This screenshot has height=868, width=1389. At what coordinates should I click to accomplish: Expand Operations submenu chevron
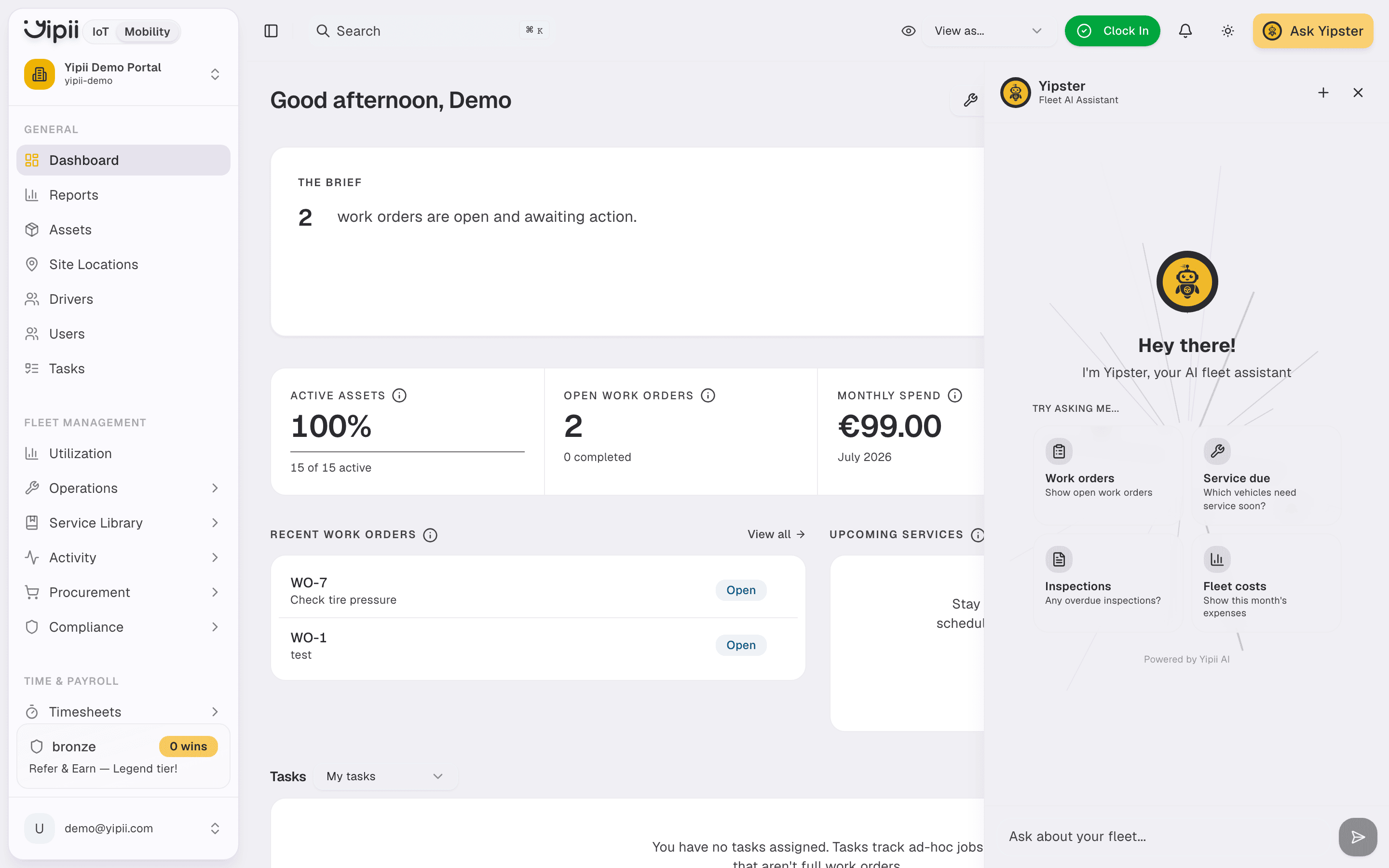coord(215,488)
